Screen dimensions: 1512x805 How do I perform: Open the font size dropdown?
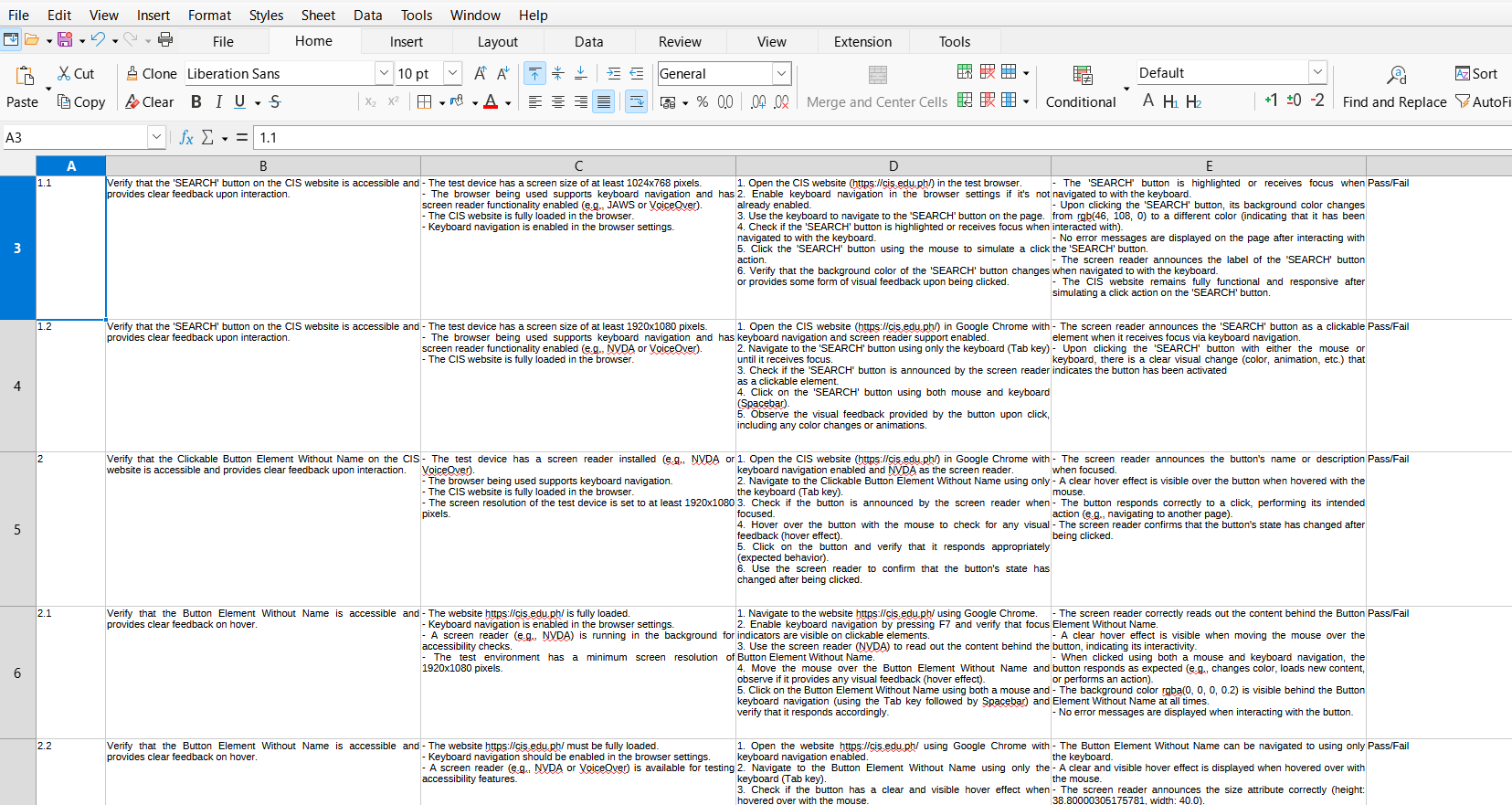tap(452, 73)
